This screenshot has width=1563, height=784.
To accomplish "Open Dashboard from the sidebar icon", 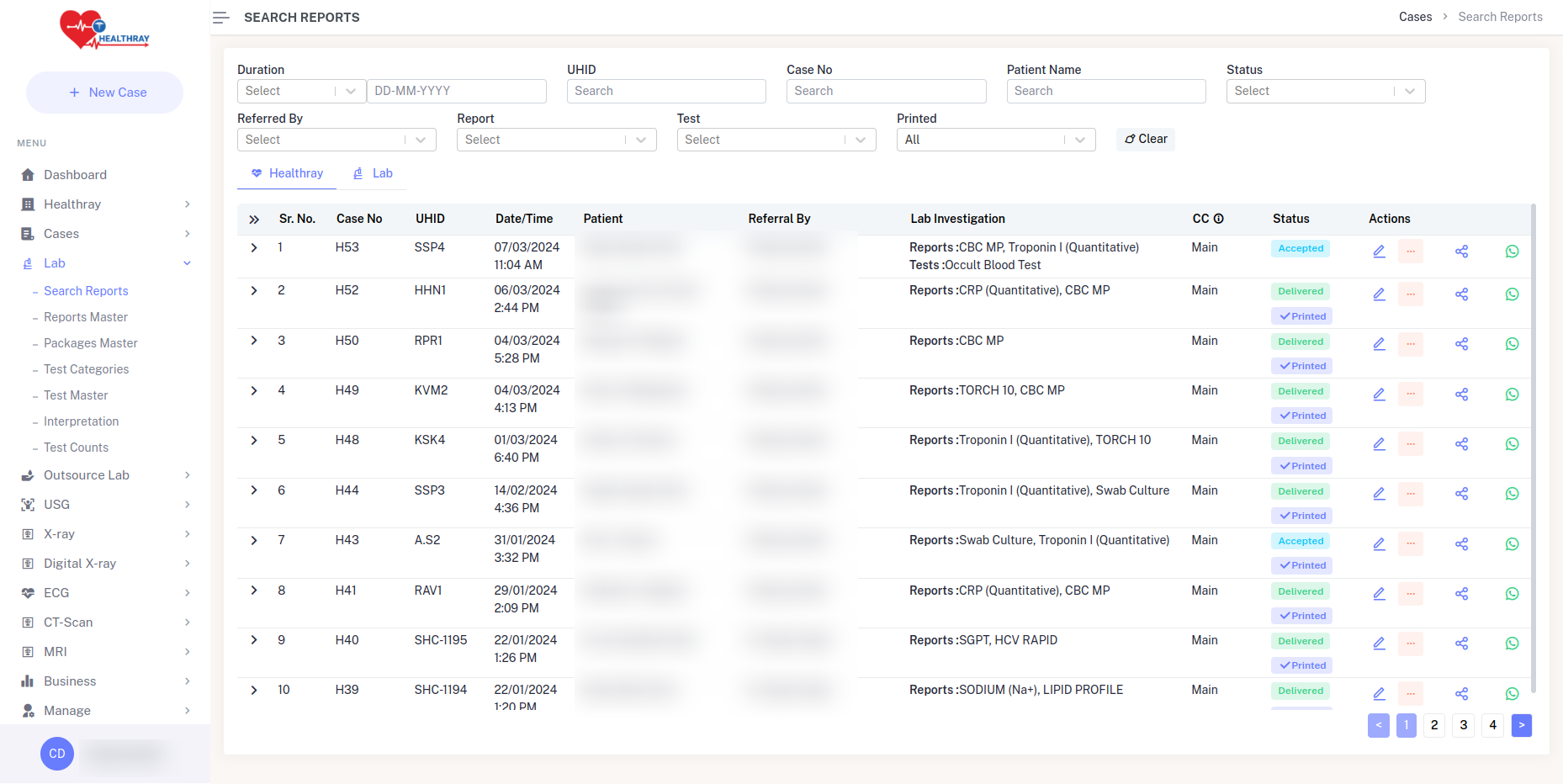I will (29, 174).
